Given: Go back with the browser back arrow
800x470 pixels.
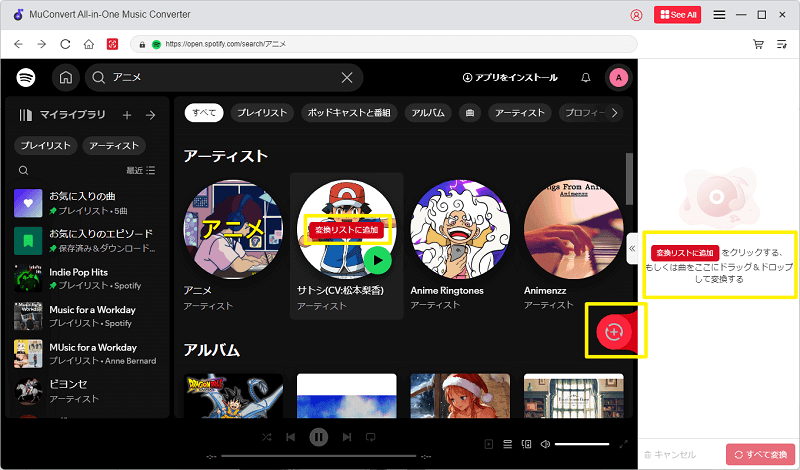Looking at the screenshot, I should coord(18,44).
